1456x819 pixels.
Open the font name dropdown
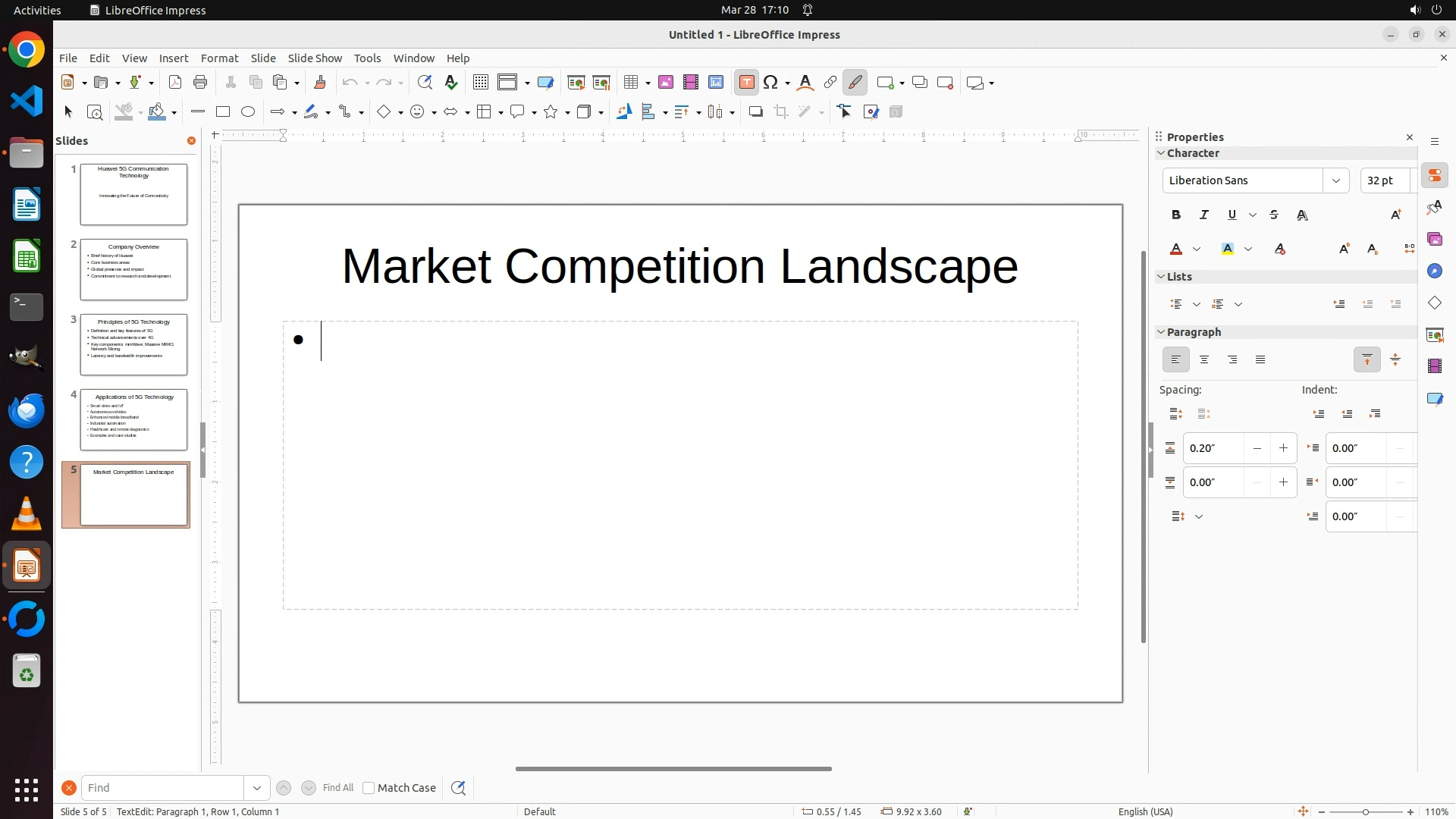click(x=1335, y=180)
